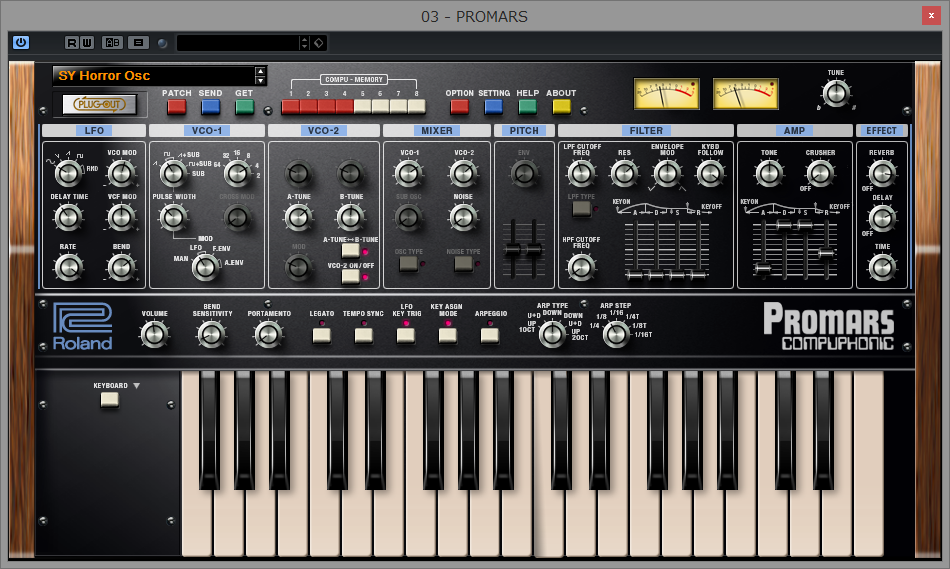Toggle the LPF TYPE switch
950x569 pixels.
click(581, 208)
